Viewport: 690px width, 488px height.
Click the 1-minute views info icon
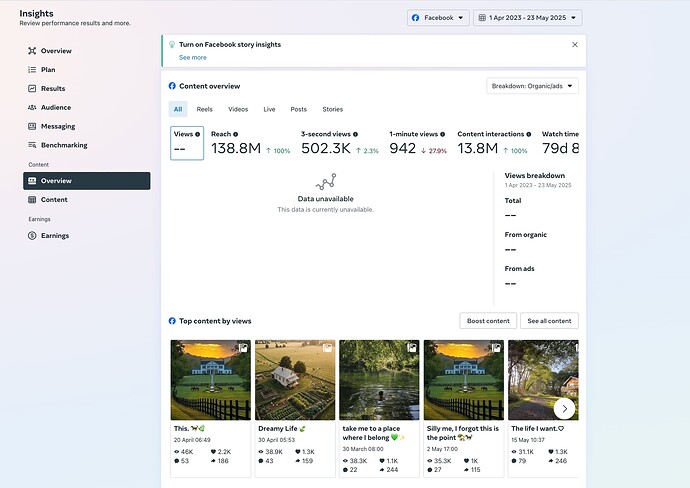coord(442,134)
